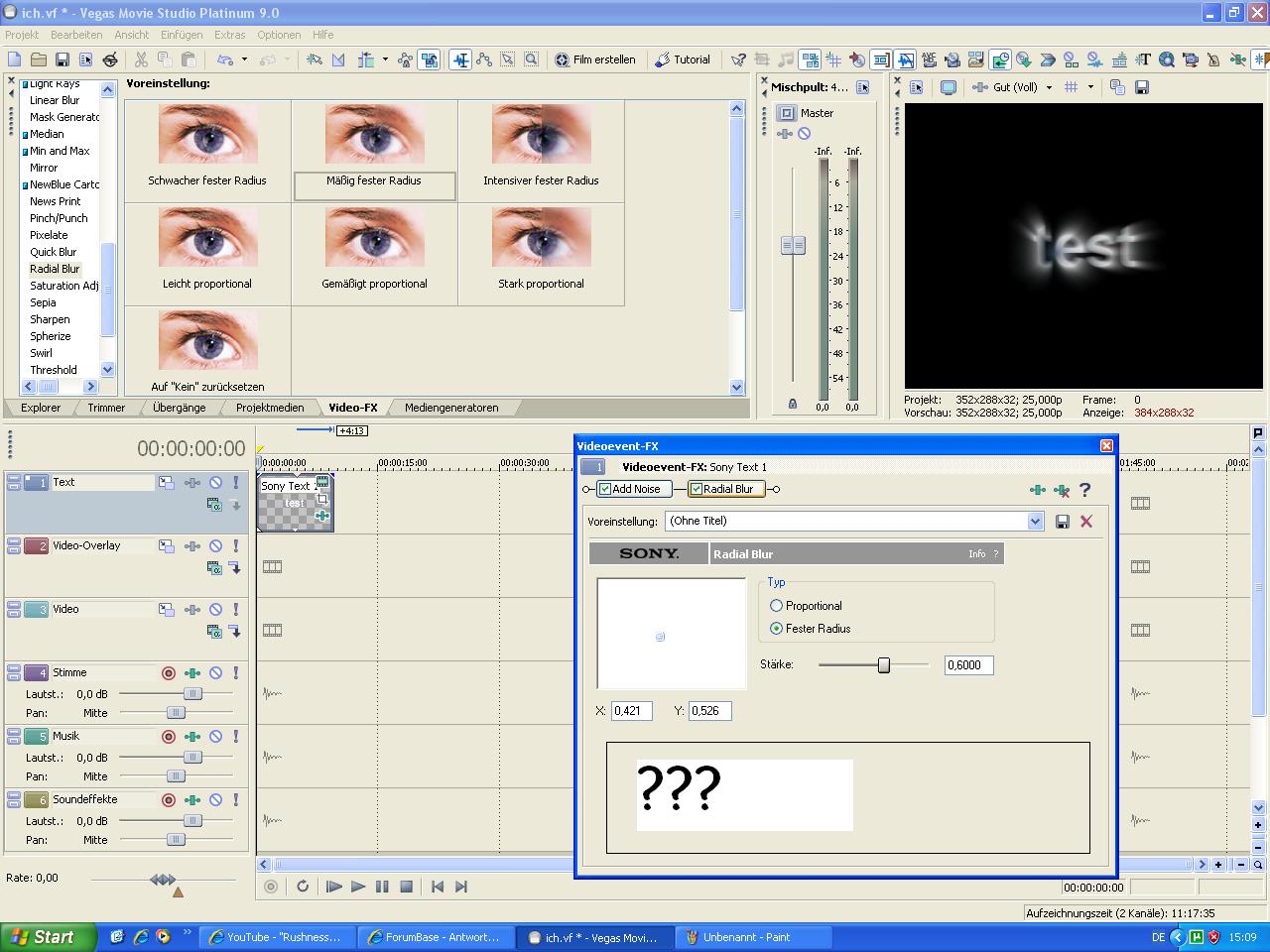Click the Master volume fader

point(793,245)
